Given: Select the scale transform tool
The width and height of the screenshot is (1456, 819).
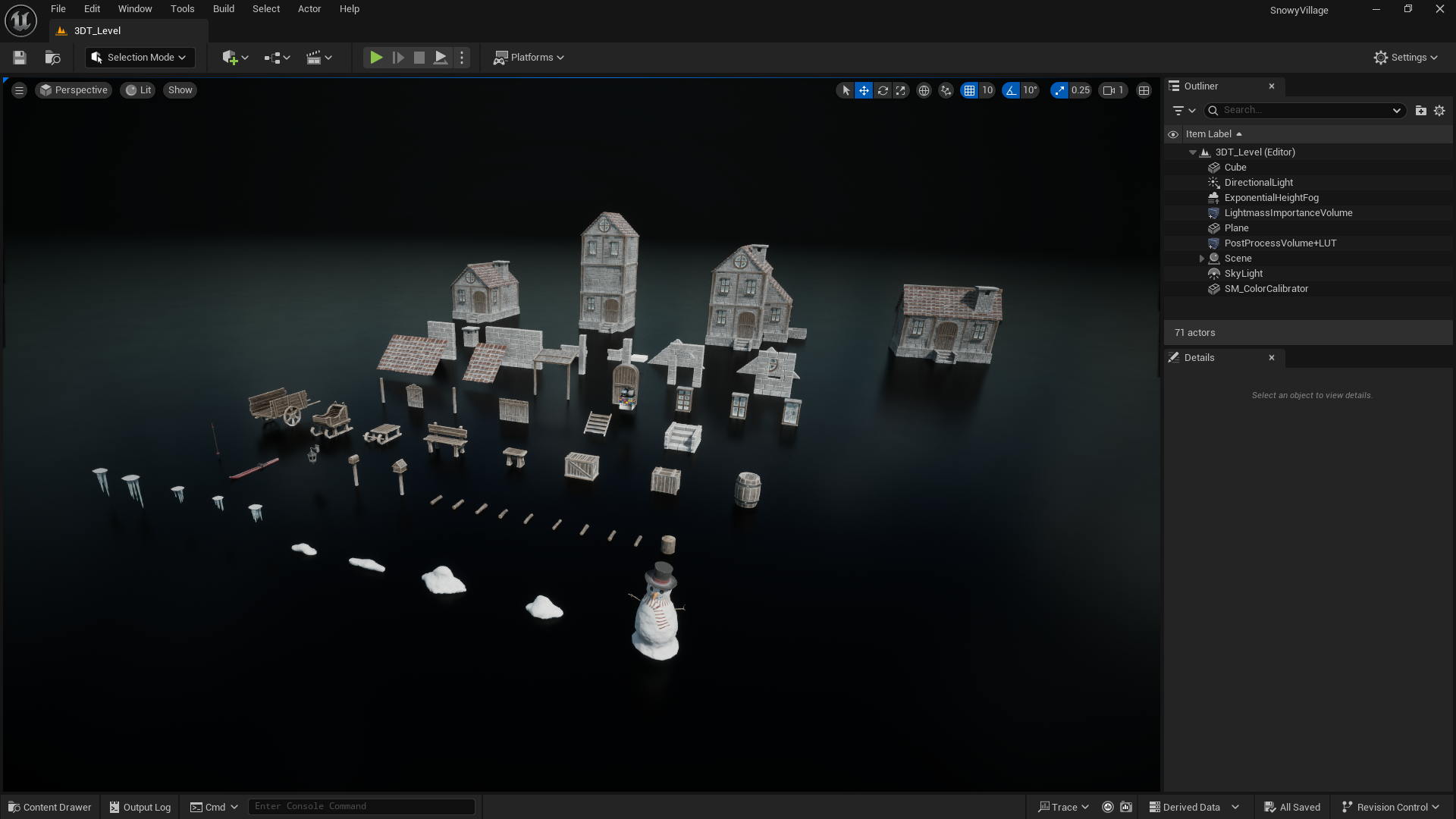Looking at the screenshot, I should (901, 90).
